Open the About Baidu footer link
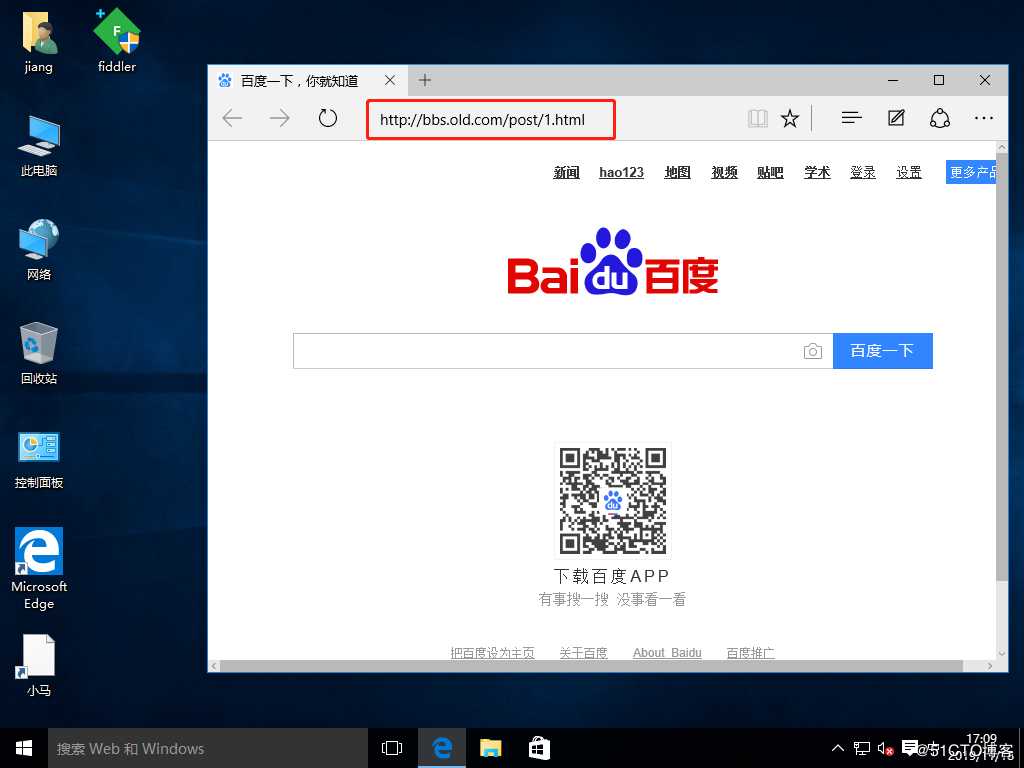 pyautogui.click(x=667, y=652)
